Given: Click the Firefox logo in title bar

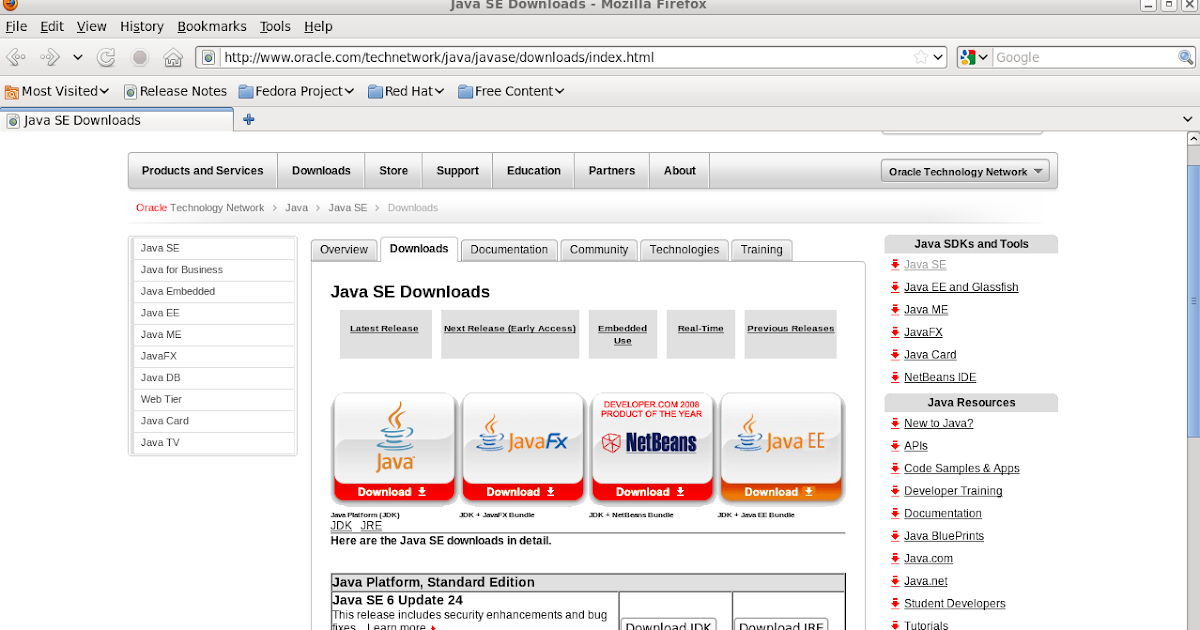Looking at the screenshot, I should (x=11, y=5).
